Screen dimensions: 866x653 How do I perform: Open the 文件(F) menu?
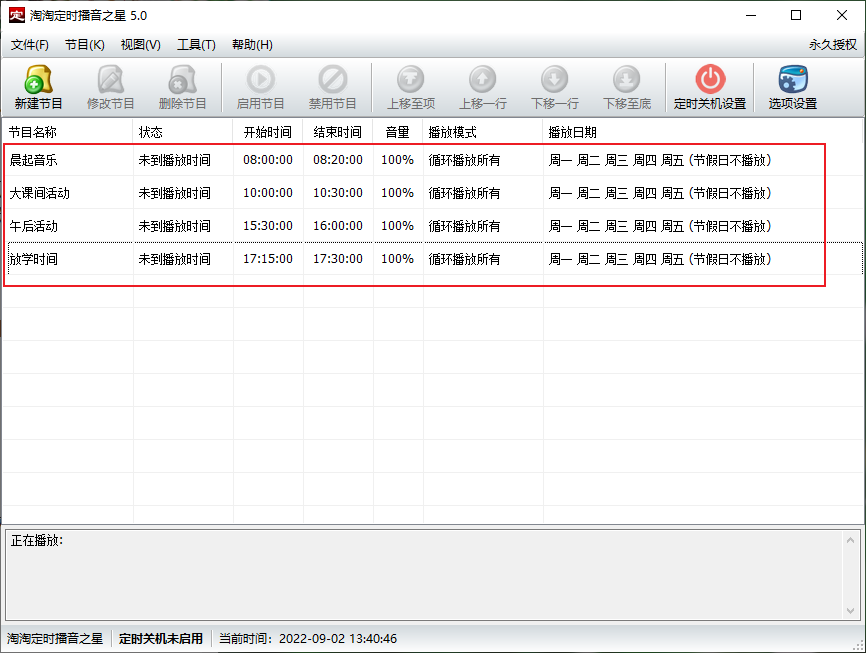coord(30,45)
